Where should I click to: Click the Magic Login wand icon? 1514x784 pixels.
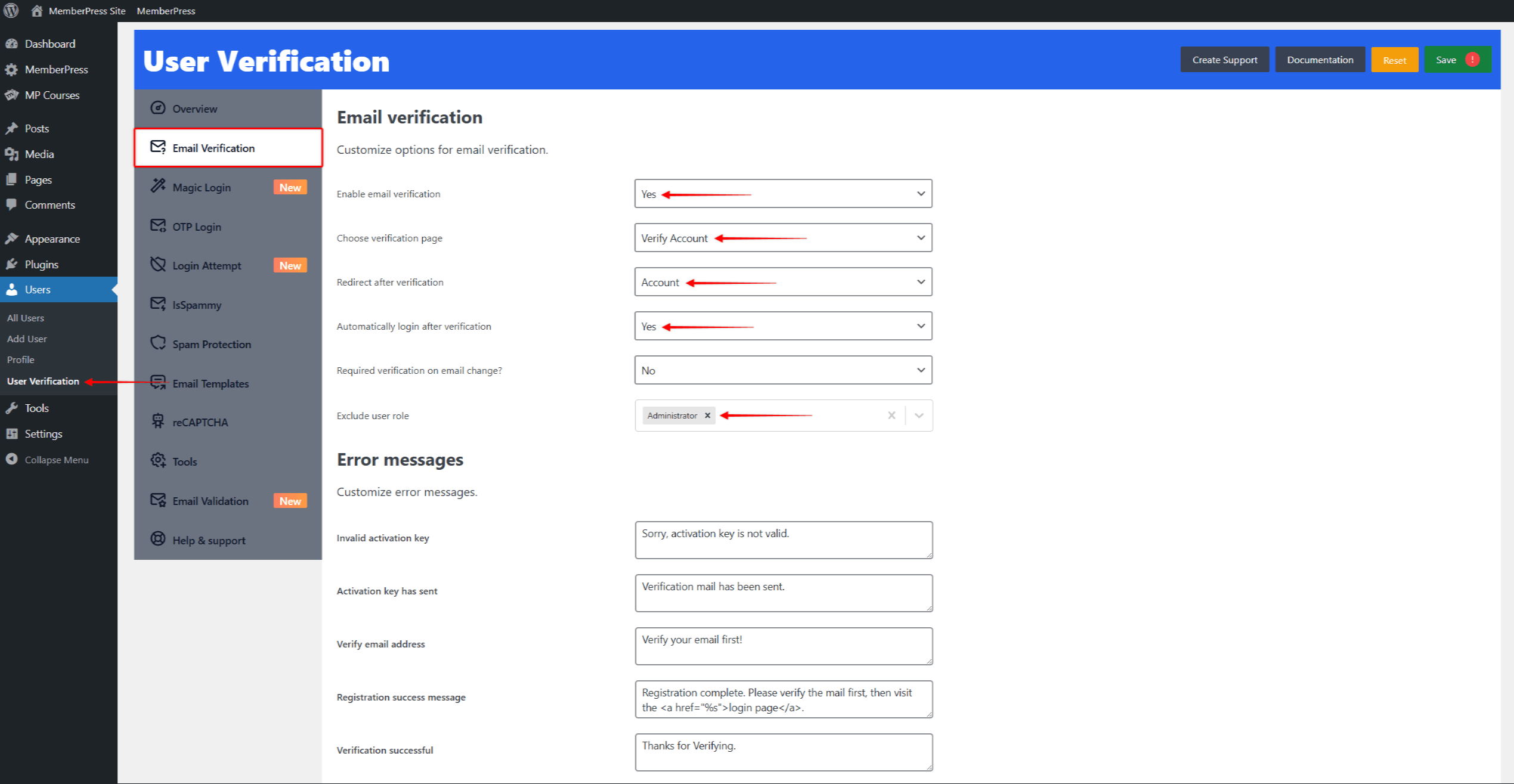pyautogui.click(x=157, y=186)
